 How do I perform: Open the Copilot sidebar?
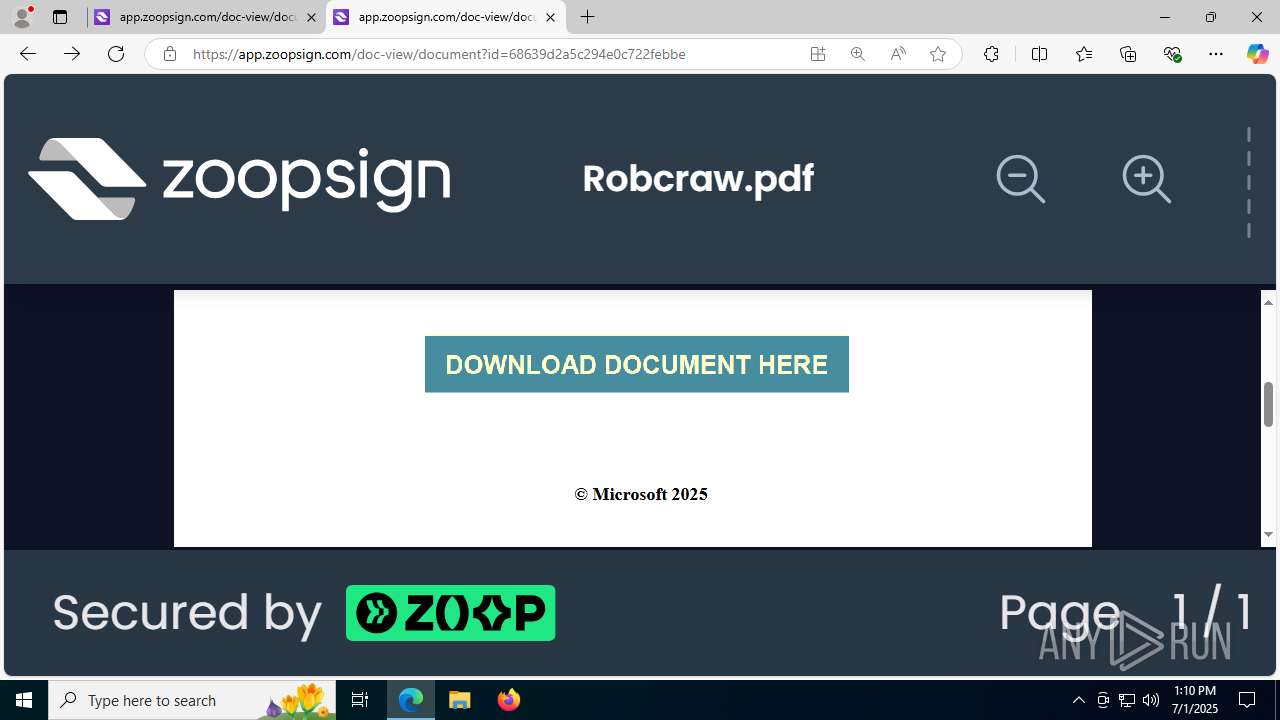tap(1258, 54)
